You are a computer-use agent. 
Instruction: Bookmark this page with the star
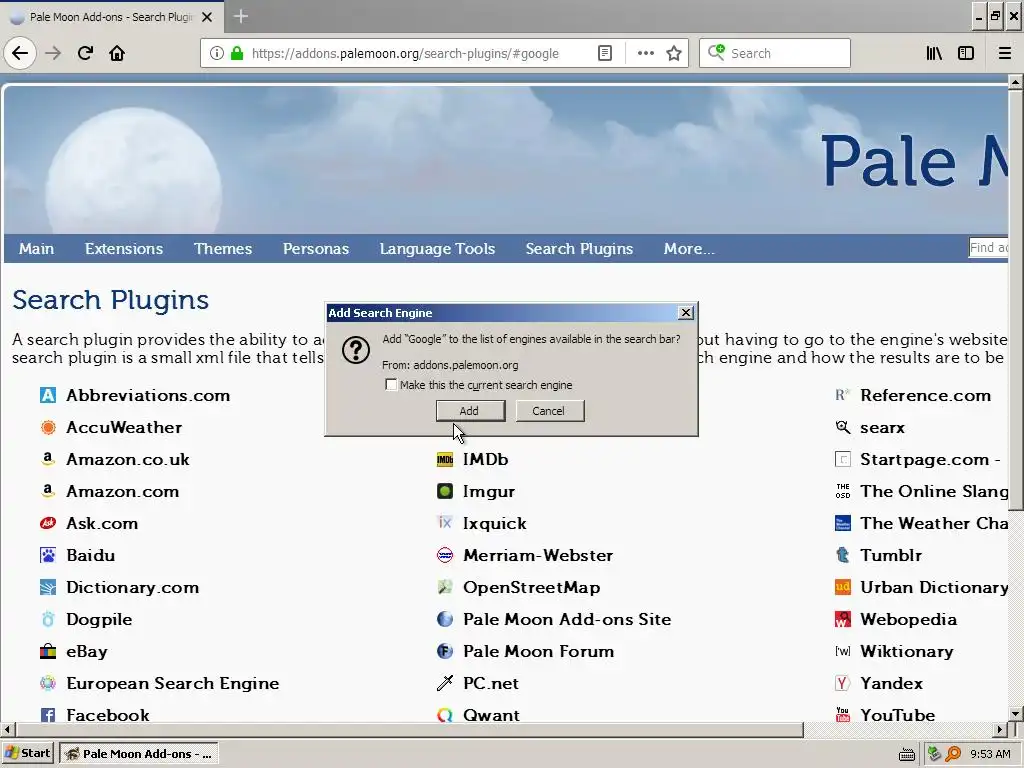[674, 53]
